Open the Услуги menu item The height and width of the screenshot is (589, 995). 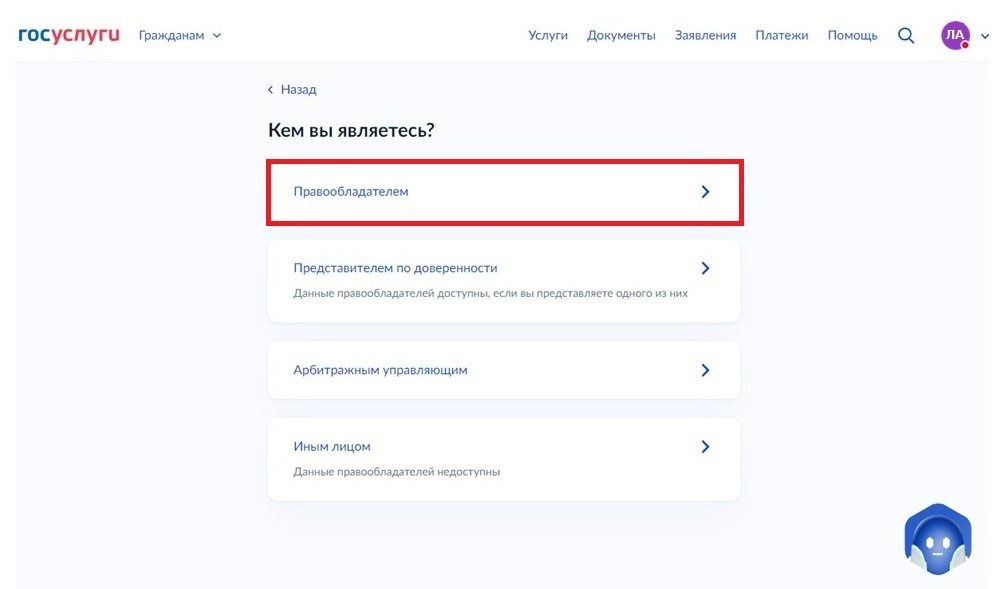(x=548, y=34)
